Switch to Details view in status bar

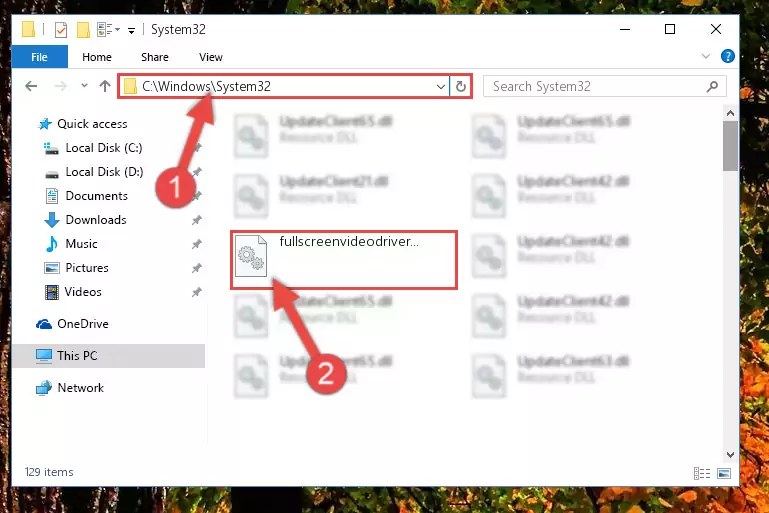[x=702, y=473]
